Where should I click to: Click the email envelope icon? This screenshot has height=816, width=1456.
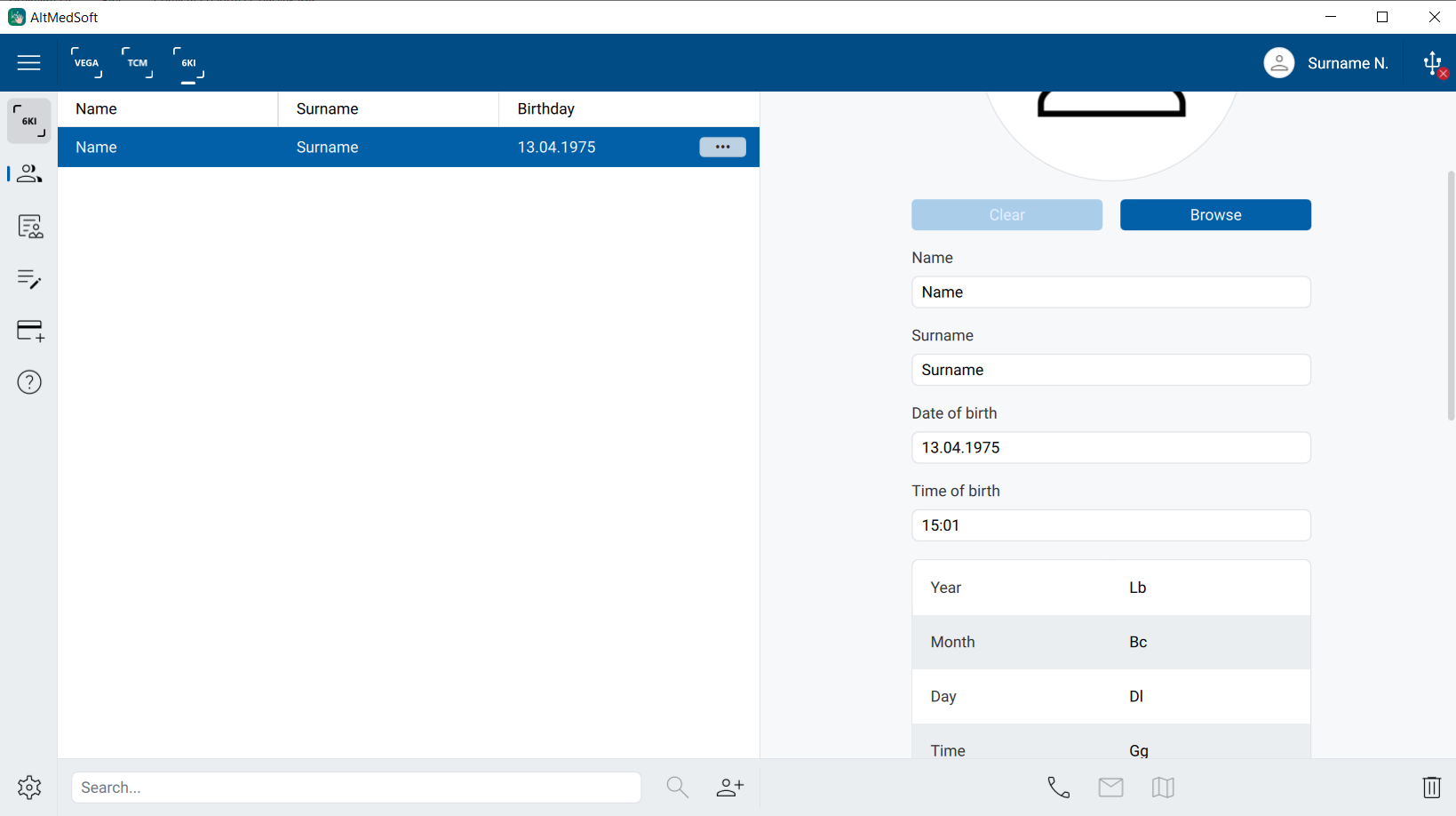(1110, 788)
